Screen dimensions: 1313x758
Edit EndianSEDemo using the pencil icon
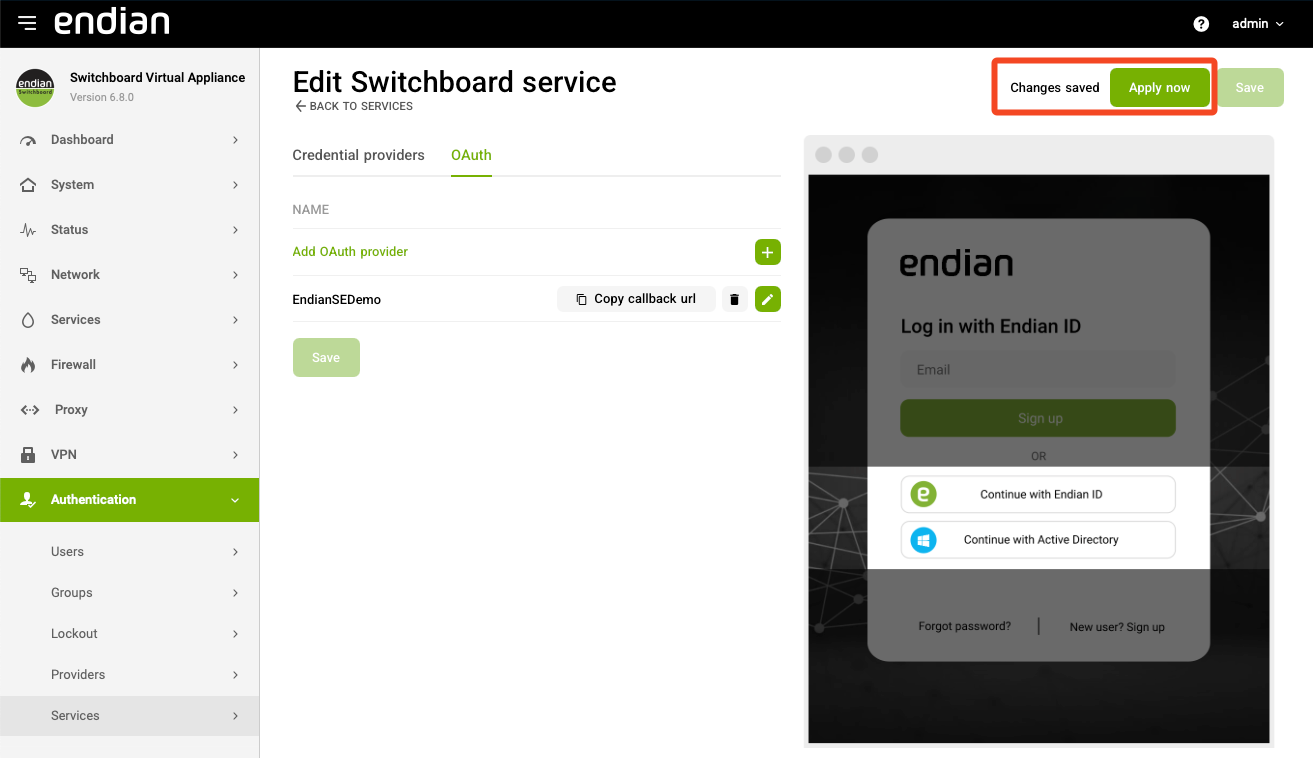tap(767, 299)
